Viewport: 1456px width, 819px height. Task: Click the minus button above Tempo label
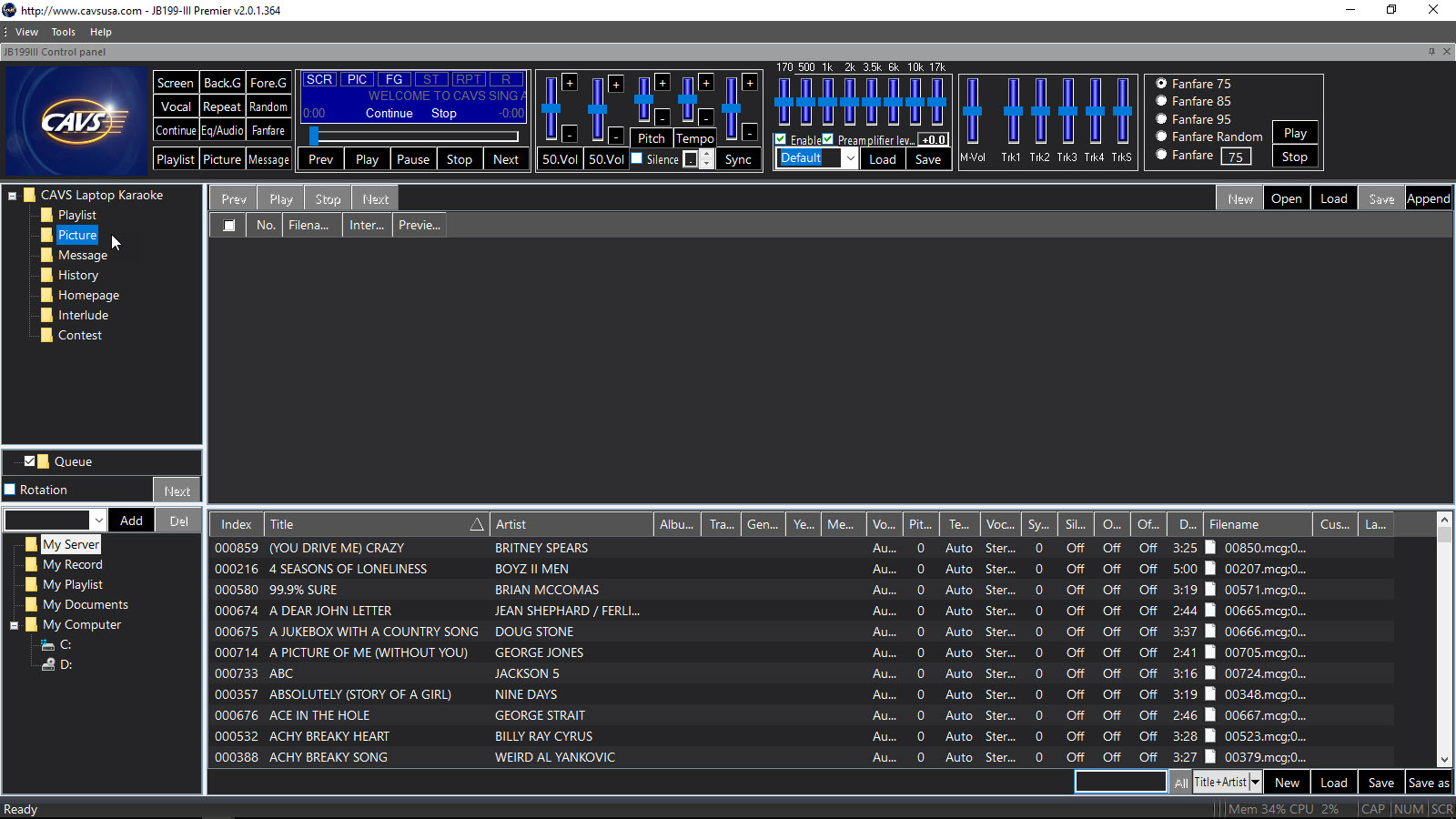click(x=706, y=117)
